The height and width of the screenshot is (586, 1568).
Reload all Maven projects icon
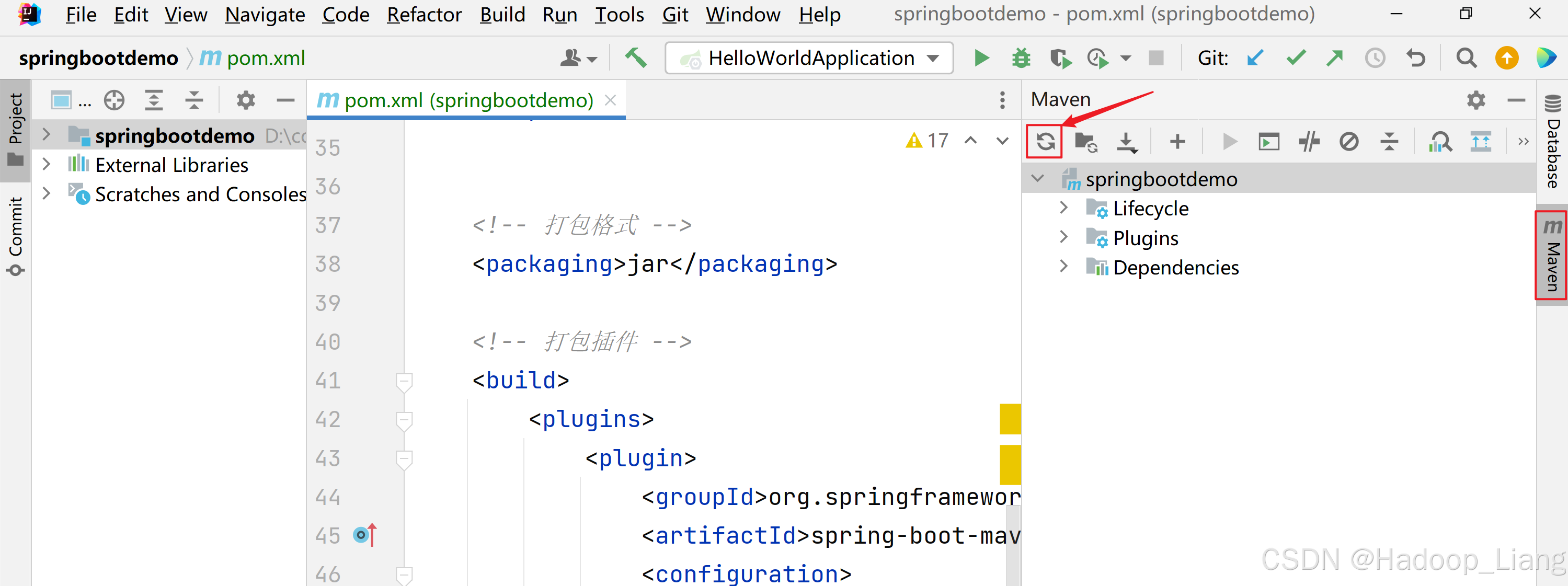1045,142
